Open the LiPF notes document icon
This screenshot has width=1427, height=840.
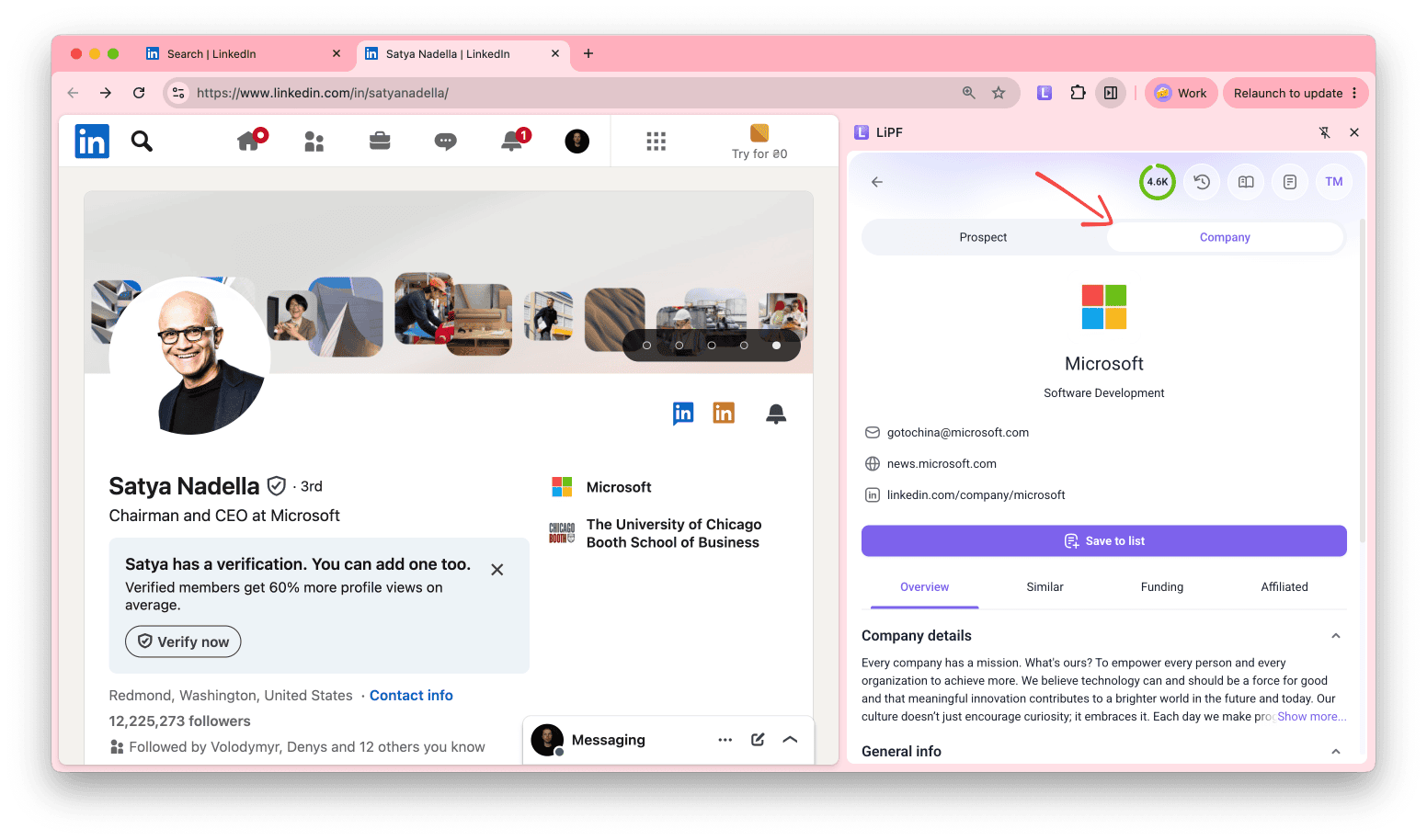pos(1290,182)
